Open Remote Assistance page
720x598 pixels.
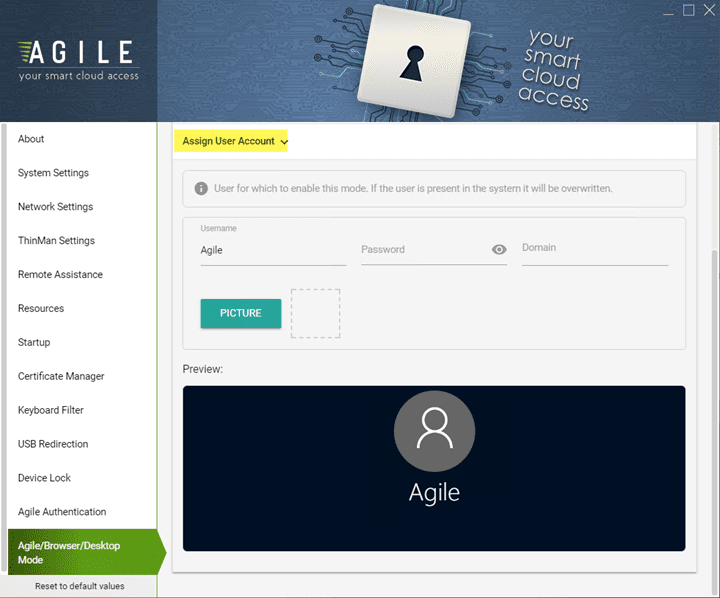point(60,275)
